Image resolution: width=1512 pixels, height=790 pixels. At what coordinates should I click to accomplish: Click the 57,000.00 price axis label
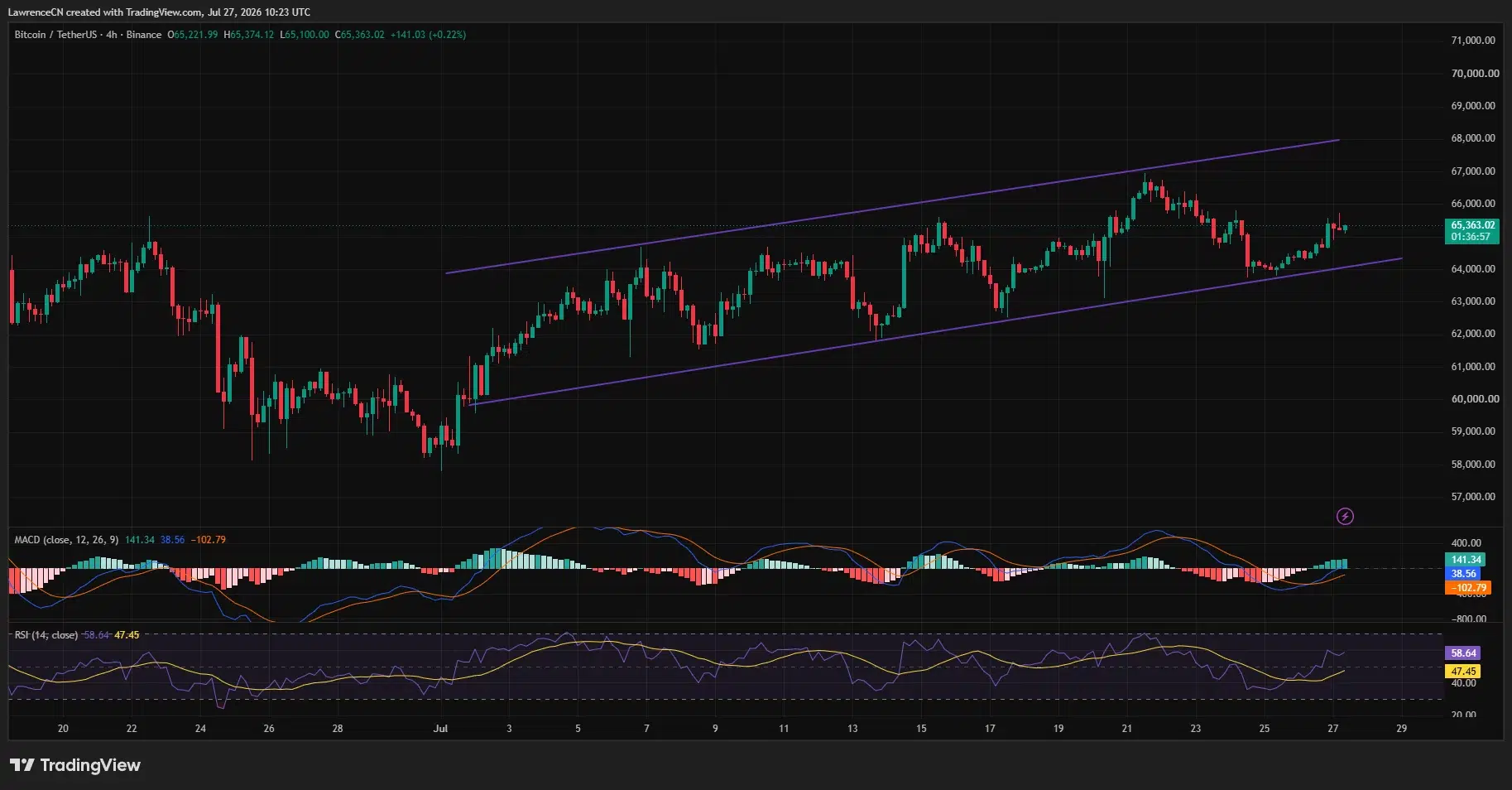pyautogui.click(x=1473, y=497)
